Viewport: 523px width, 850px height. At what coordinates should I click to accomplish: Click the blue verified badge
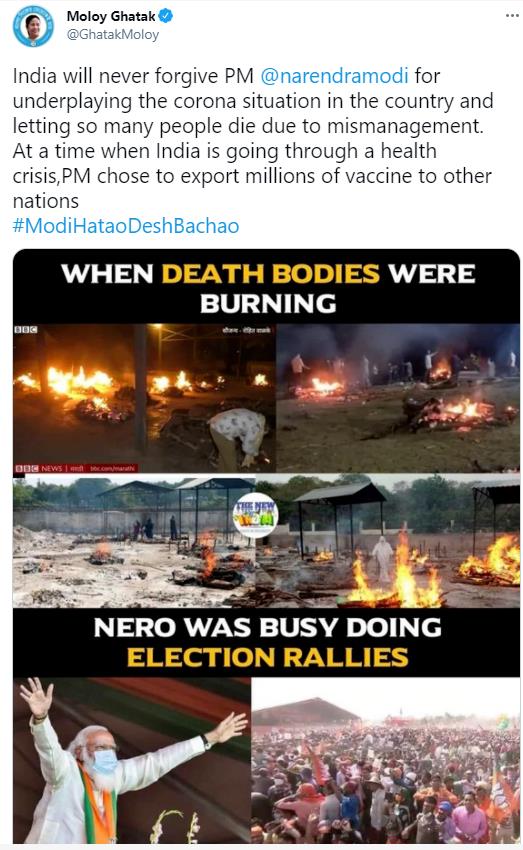pyautogui.click(x=166, y=16)
